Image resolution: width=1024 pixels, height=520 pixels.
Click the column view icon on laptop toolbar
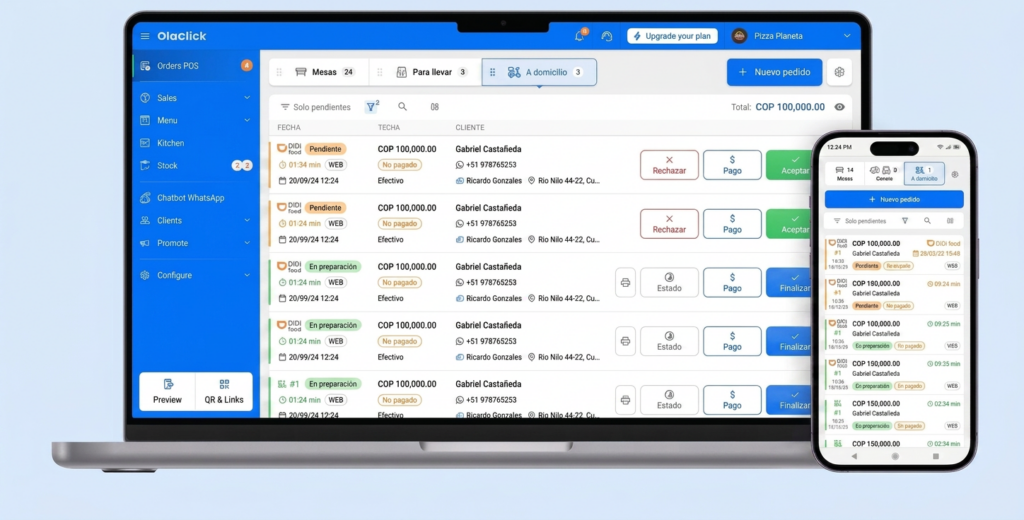coord(434,107)
